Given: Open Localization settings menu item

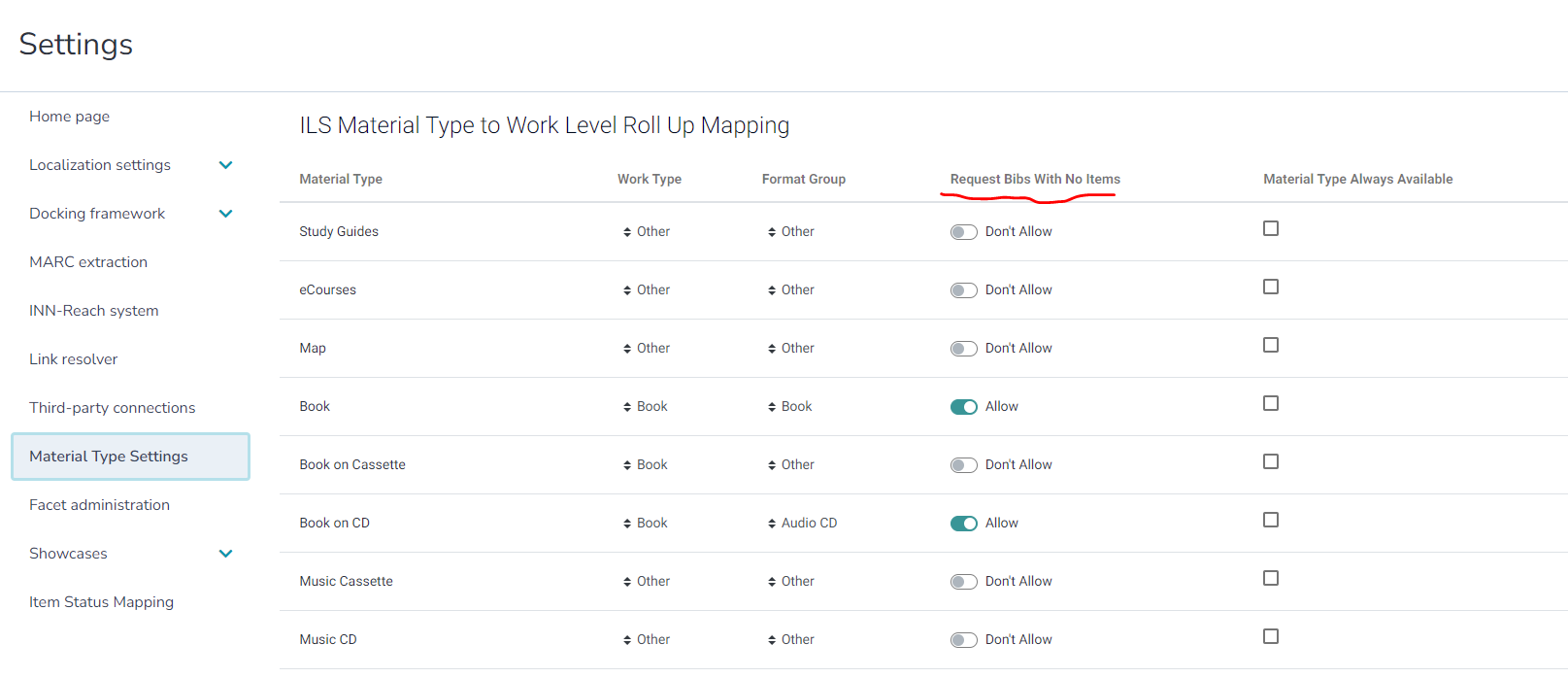Looking at the screenshot, I should pyautogui.click(x=100, y=165).
